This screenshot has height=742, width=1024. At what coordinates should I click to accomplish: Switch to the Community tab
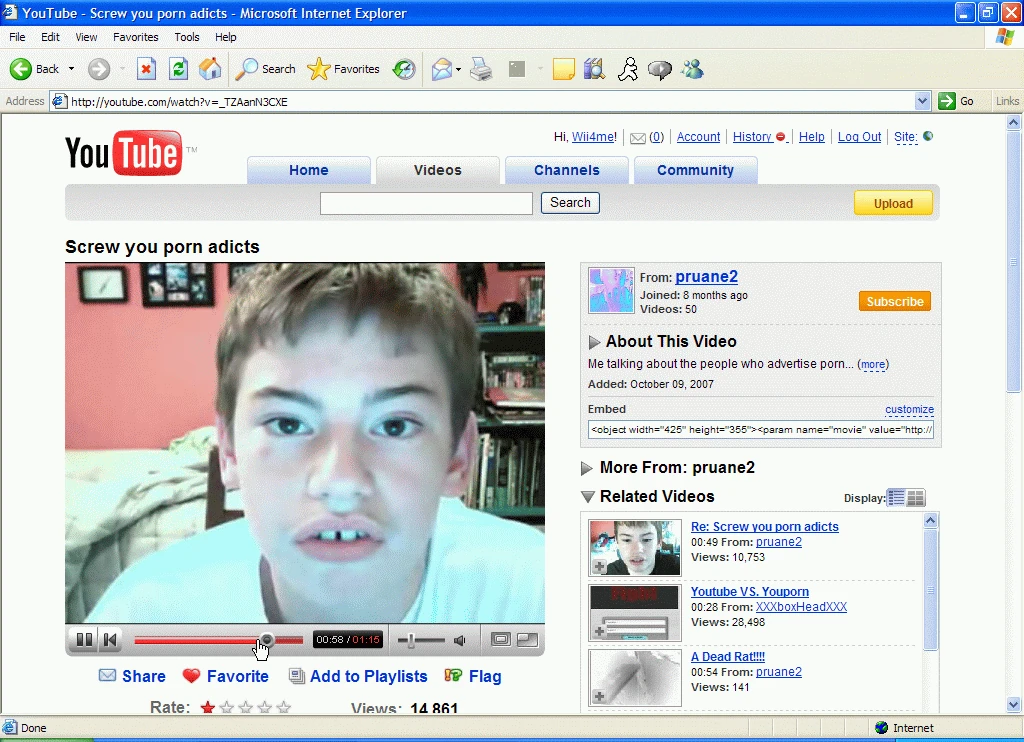point(696,170)
